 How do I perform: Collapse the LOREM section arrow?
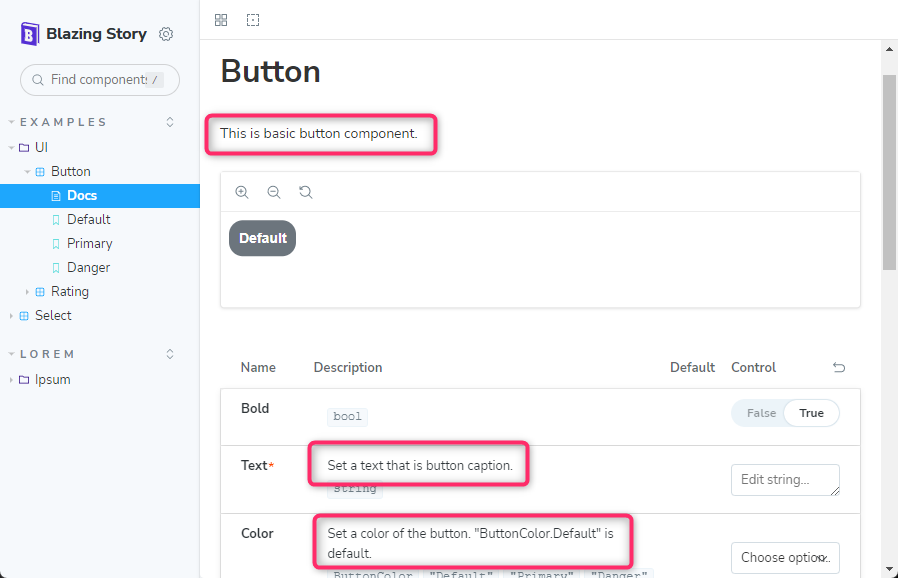point(11,354)
